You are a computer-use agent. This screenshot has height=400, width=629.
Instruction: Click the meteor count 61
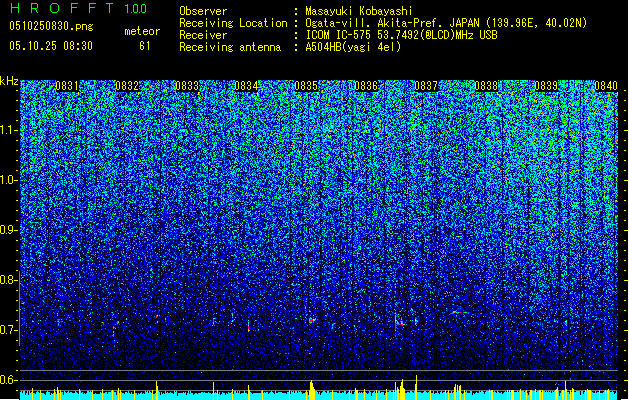tap(145, 46)
